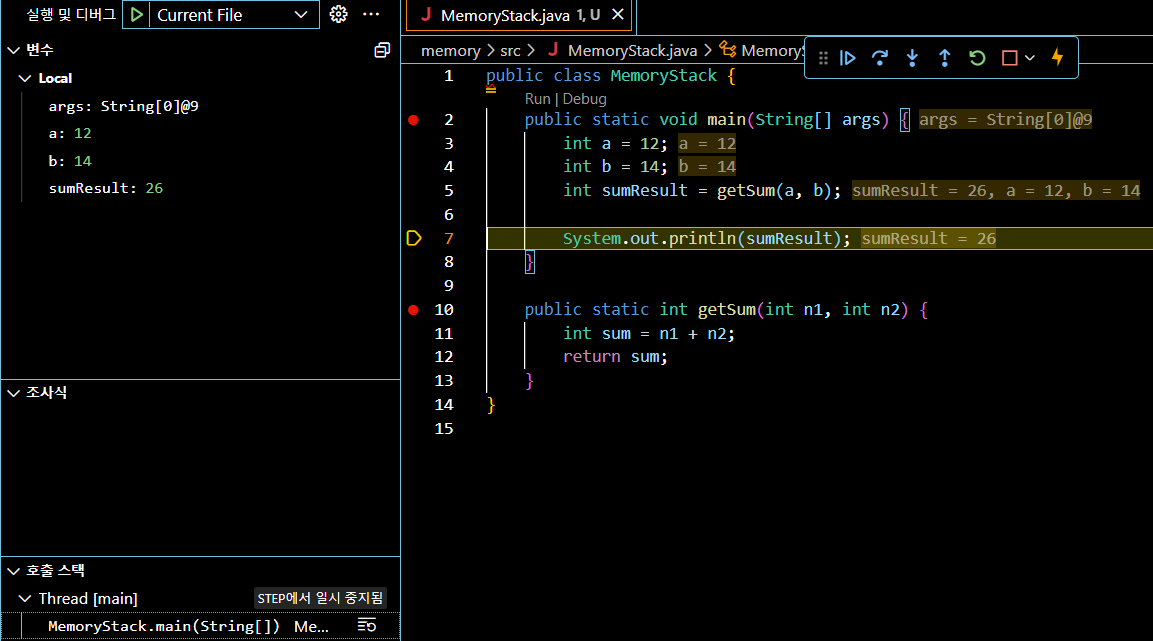Click the MemoryStack.java breadcrumb segment
Screen dimensions: 1153x641
[x=632, y=51]
